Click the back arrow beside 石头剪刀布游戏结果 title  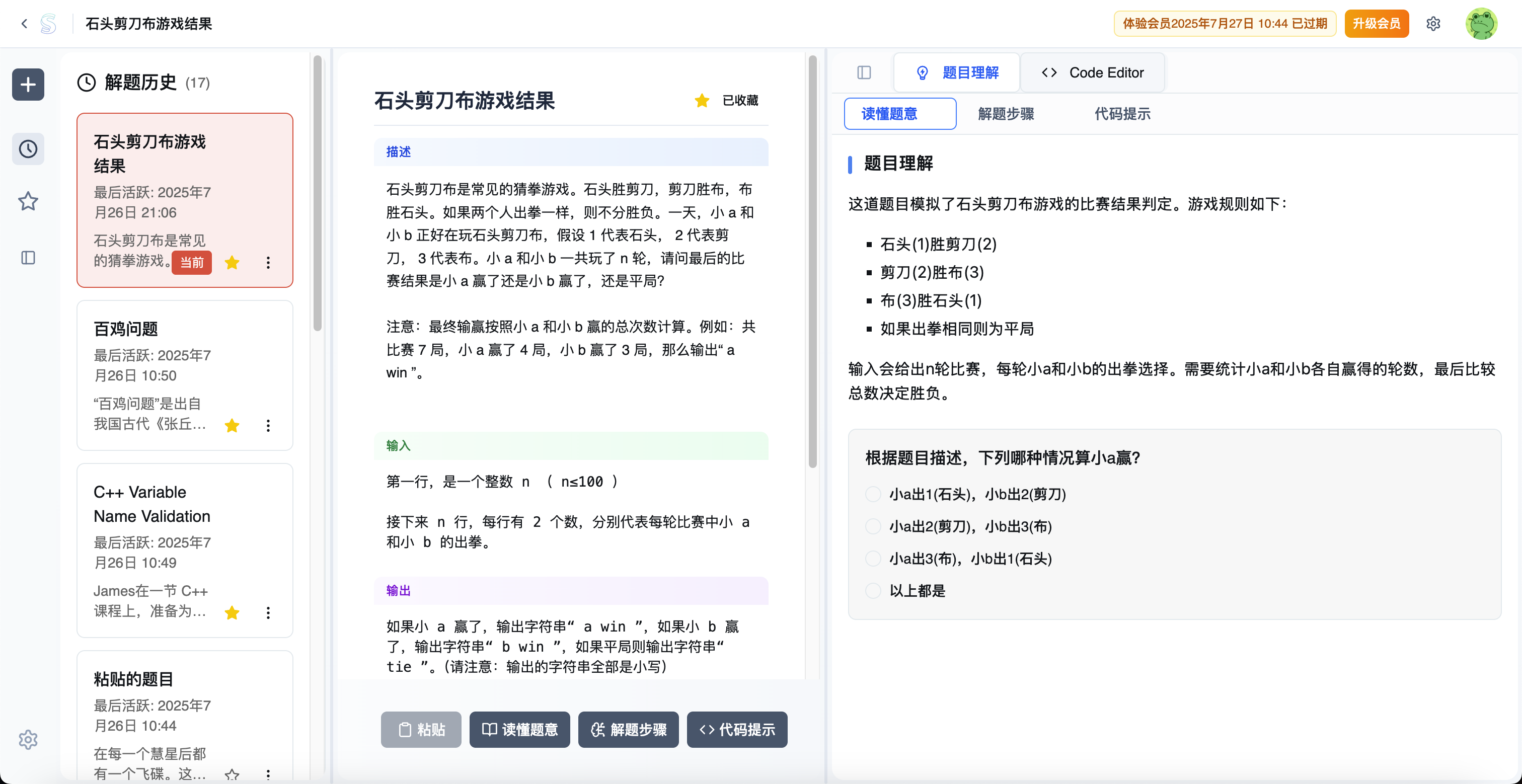24,24
